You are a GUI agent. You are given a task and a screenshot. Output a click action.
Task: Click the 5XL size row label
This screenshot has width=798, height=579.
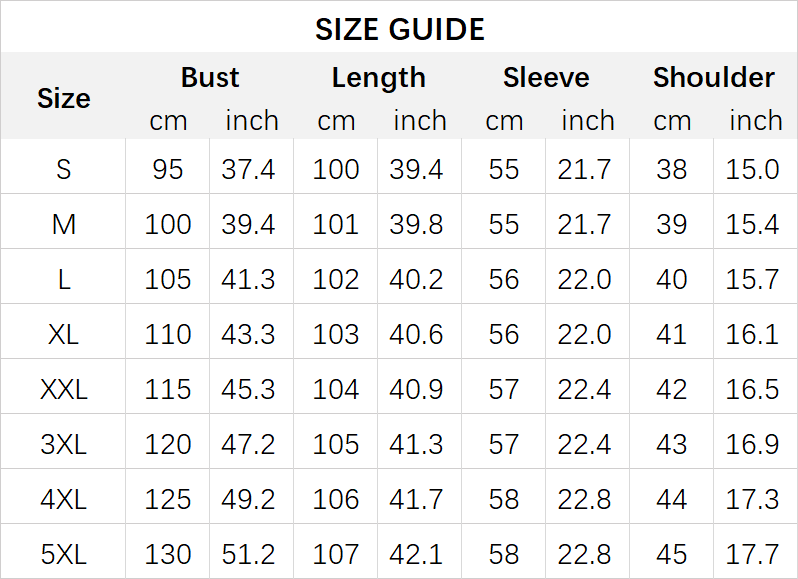coord(63,554)
